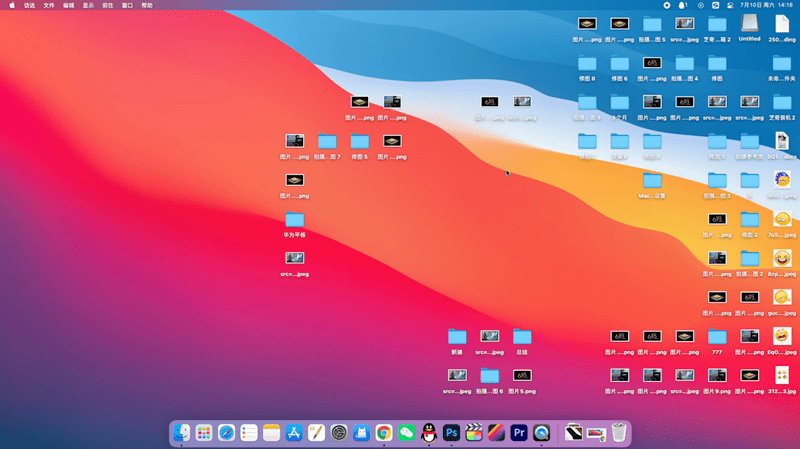Select the 图片 5.png file
The width and height of the screenshot is (800, 449).
click(522, 381)
